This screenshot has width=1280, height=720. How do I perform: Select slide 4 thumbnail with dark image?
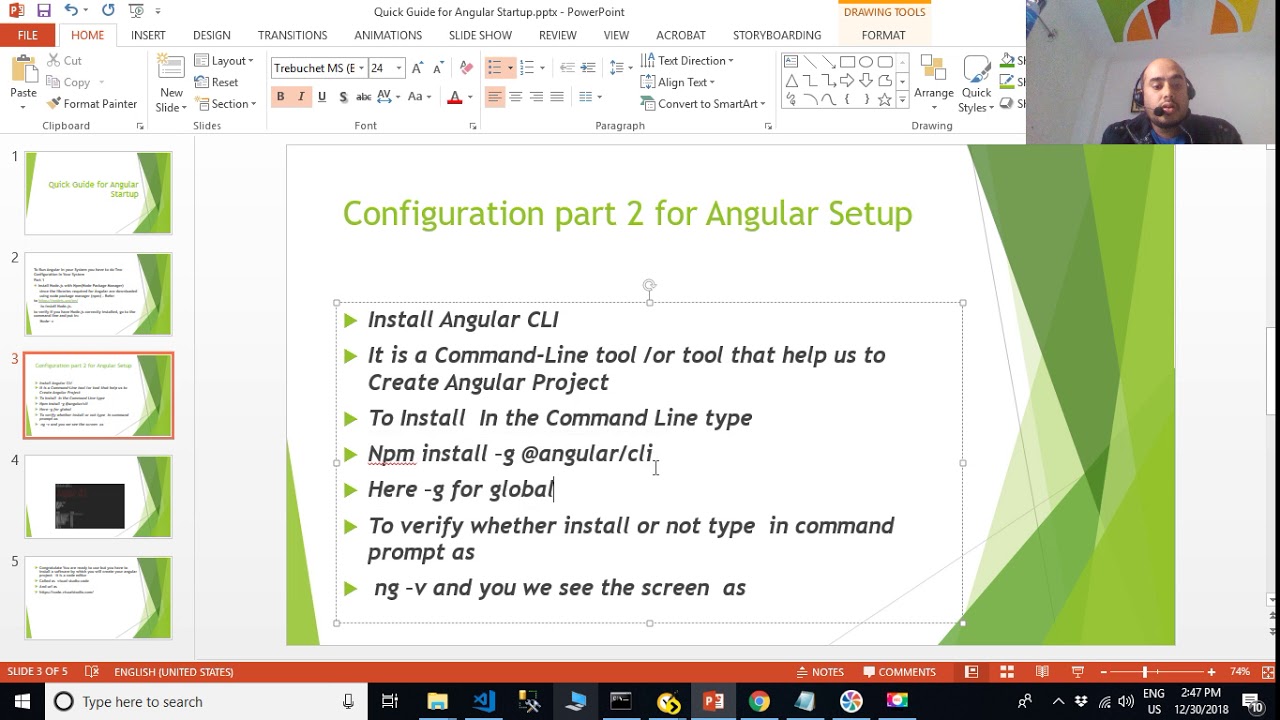98,496
